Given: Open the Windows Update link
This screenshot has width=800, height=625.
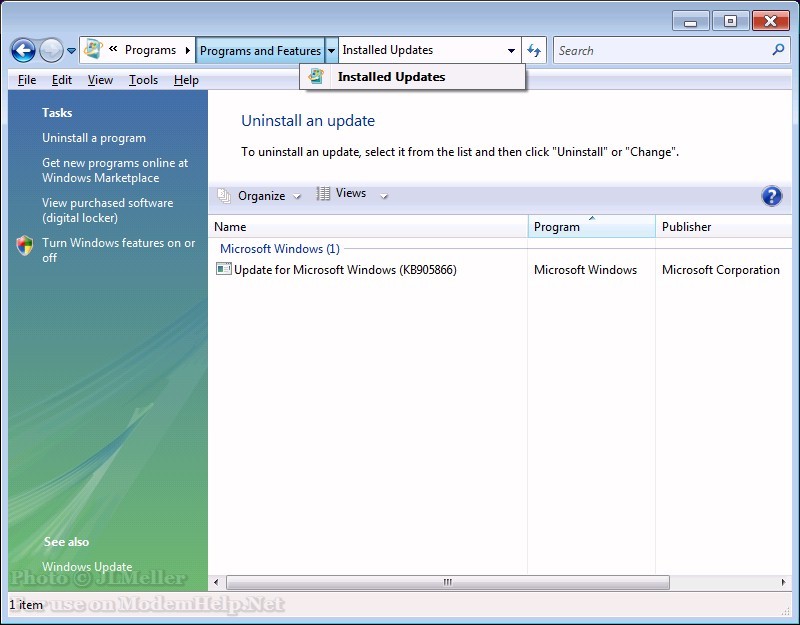Looking at the screenshot, I should click(87, 567).
